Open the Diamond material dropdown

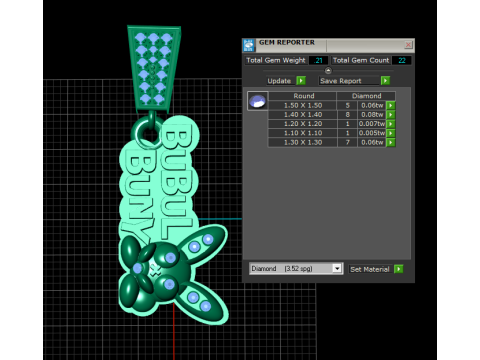[337, 268]
